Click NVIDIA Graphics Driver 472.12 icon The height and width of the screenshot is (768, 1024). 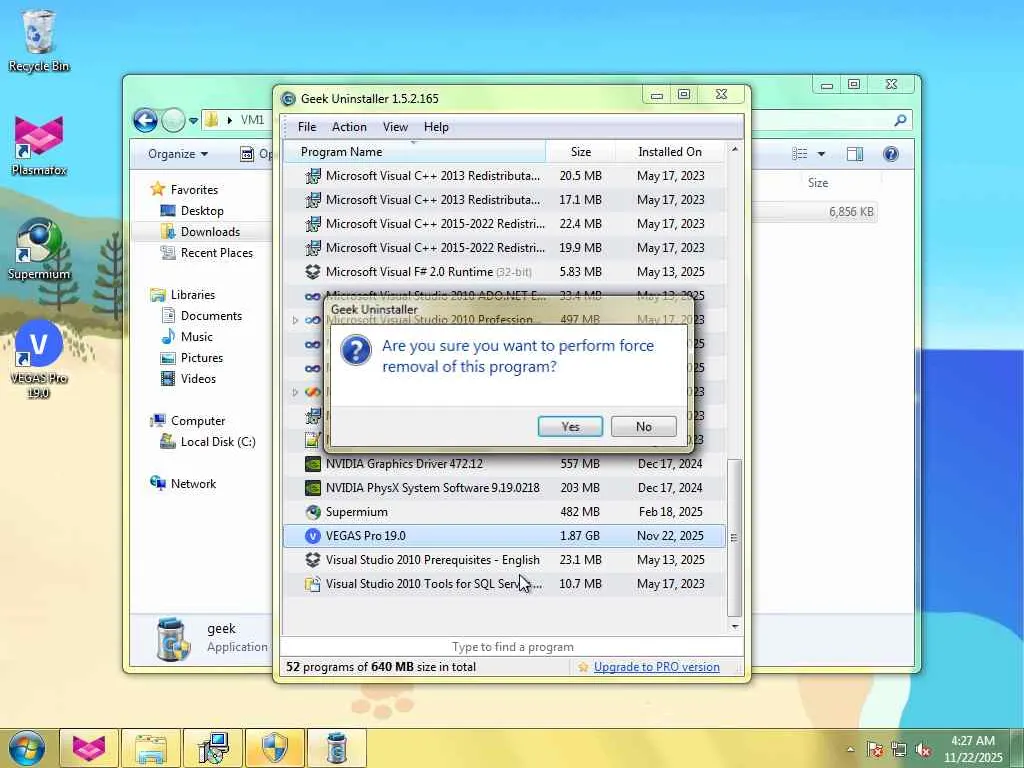313,464
